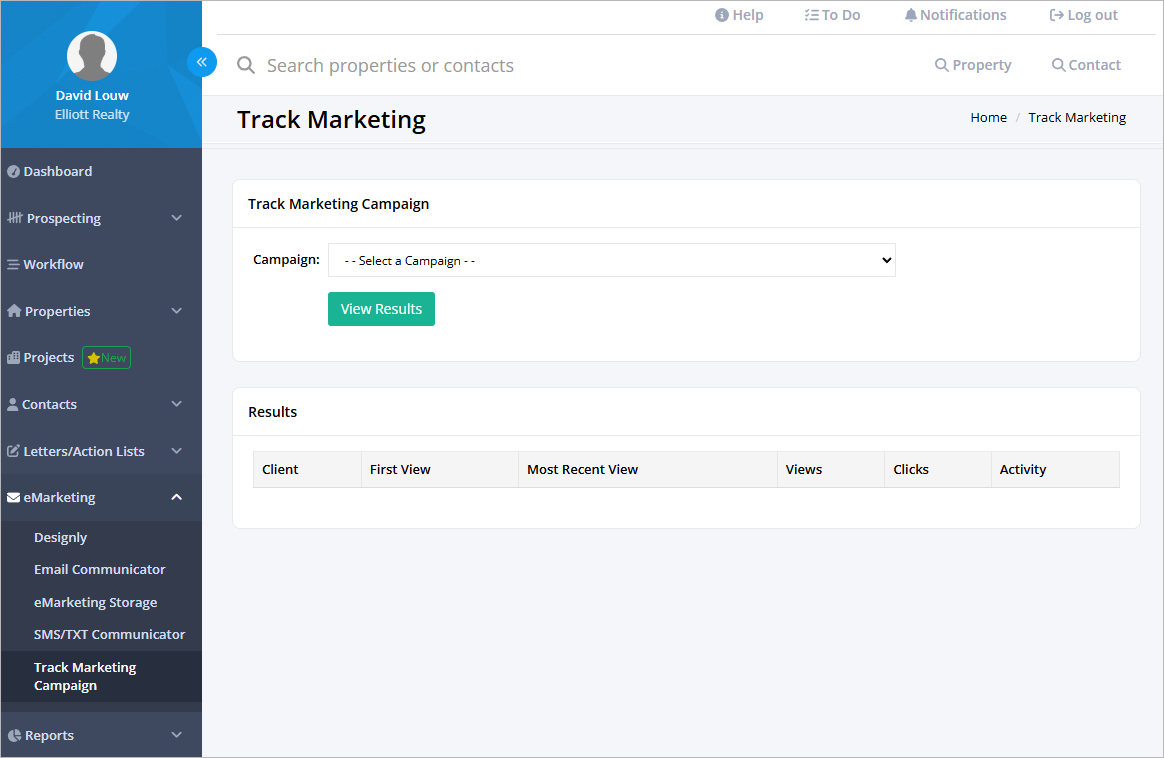Screen dimensions: 1164x758
Task: Log out of the account
Action: click(x=1083, y=15)
